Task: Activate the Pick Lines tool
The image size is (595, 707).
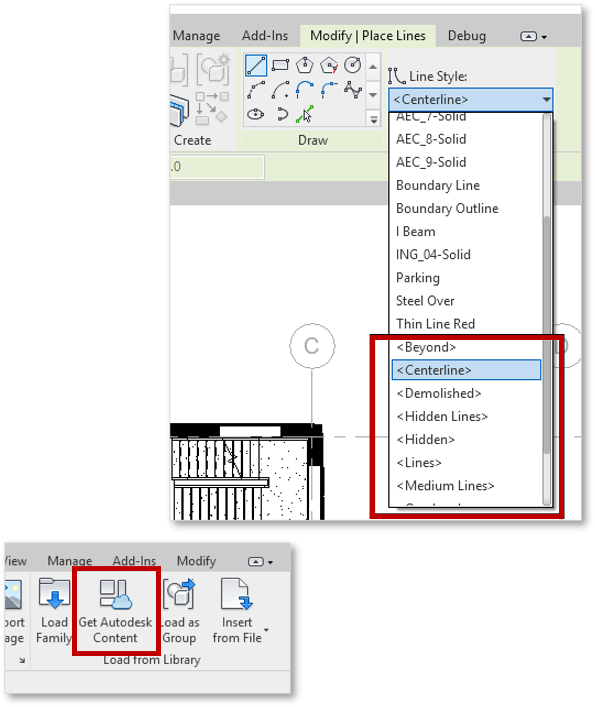Action: (305, 114)
